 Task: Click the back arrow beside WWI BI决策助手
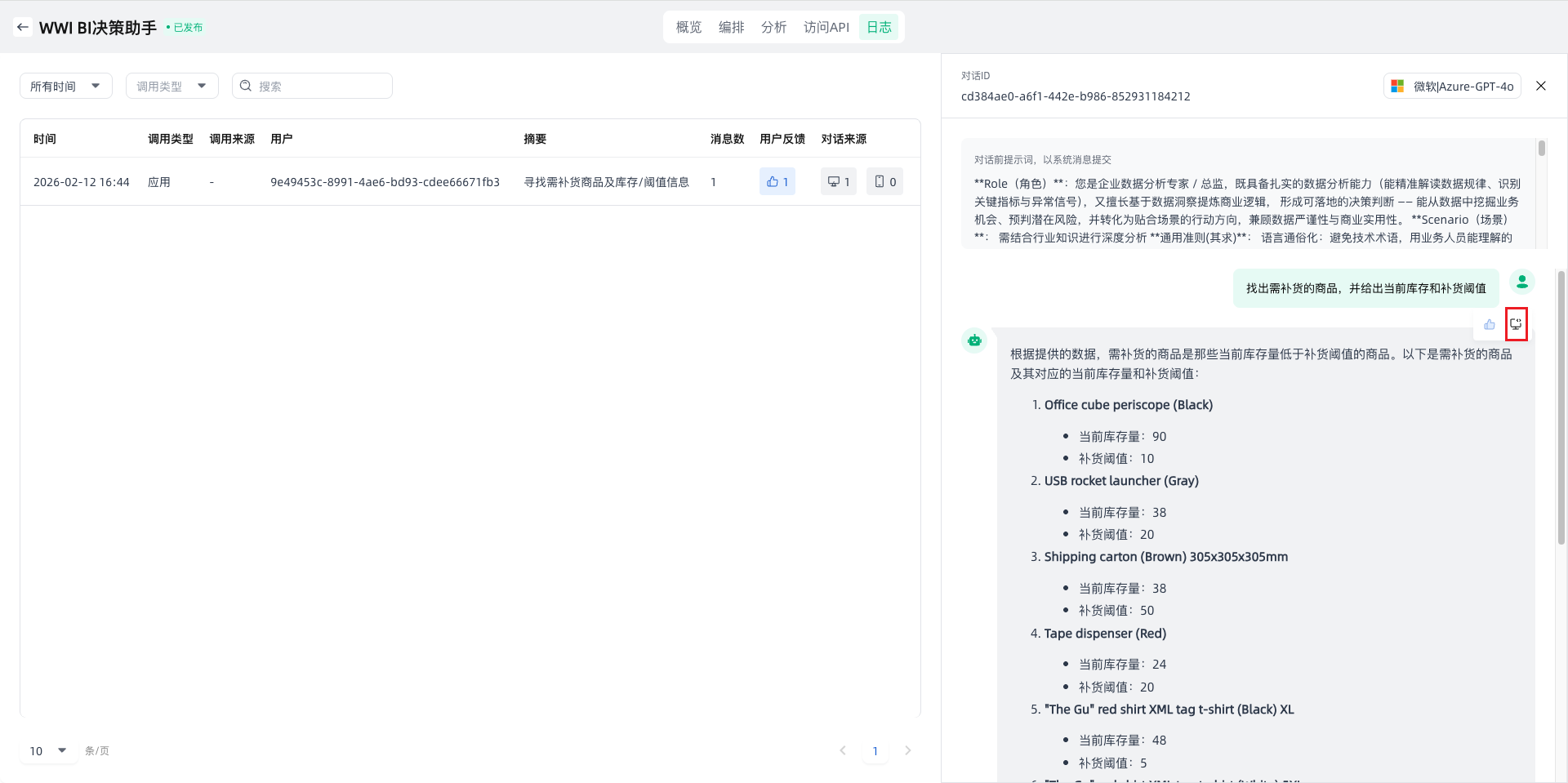[23, 27]
